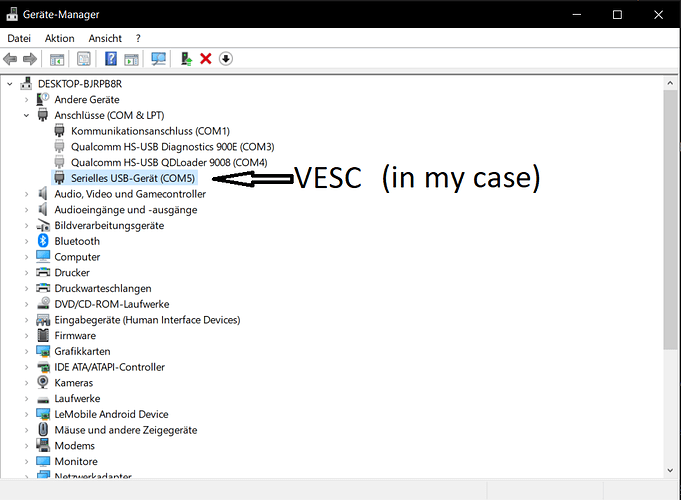Expand the Computer category

pyautogui.click(x=26, y=257)
